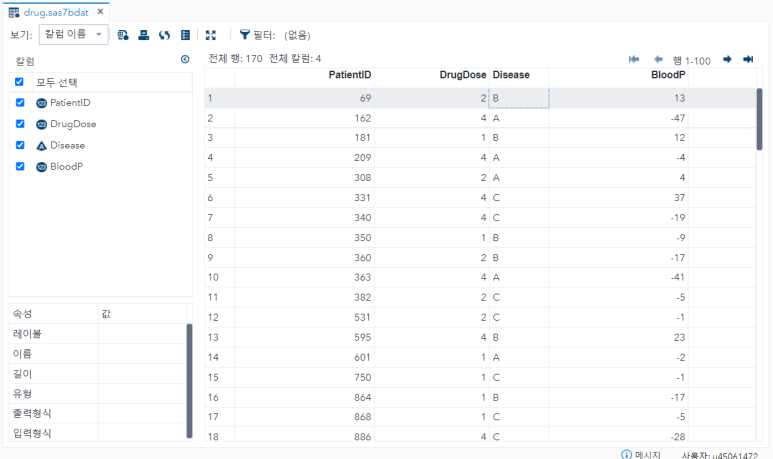Collapse the columns panel with arrow
The width and height of the screenshot is (773, 459).
(185, 60)
